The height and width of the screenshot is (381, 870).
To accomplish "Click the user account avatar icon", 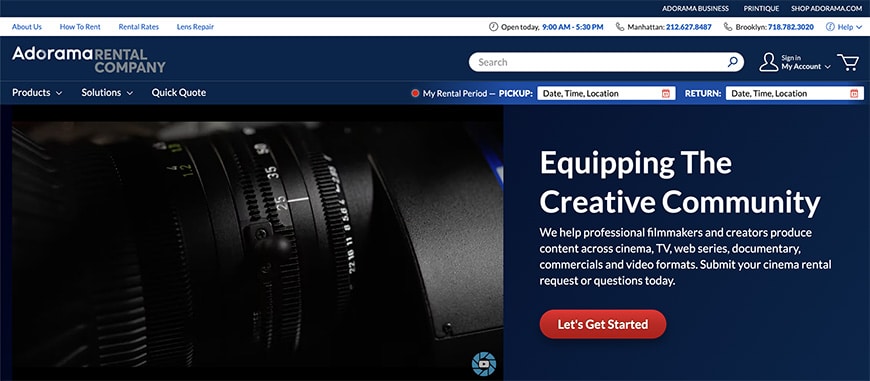I will [768, 62].
